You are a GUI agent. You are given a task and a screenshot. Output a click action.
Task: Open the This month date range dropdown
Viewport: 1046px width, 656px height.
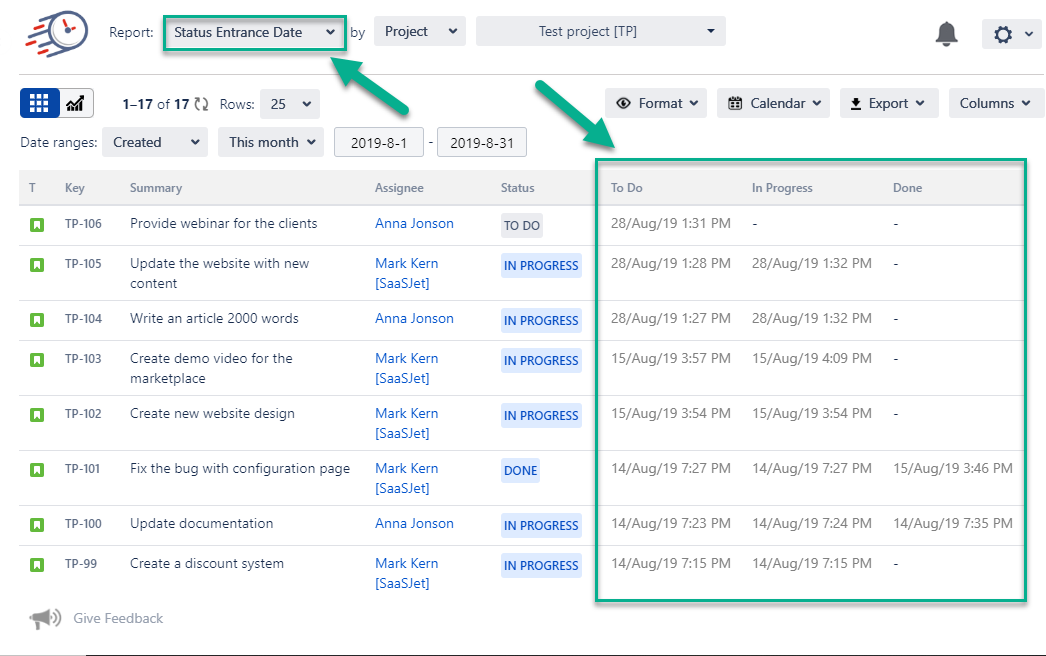(x=270, y=141)
